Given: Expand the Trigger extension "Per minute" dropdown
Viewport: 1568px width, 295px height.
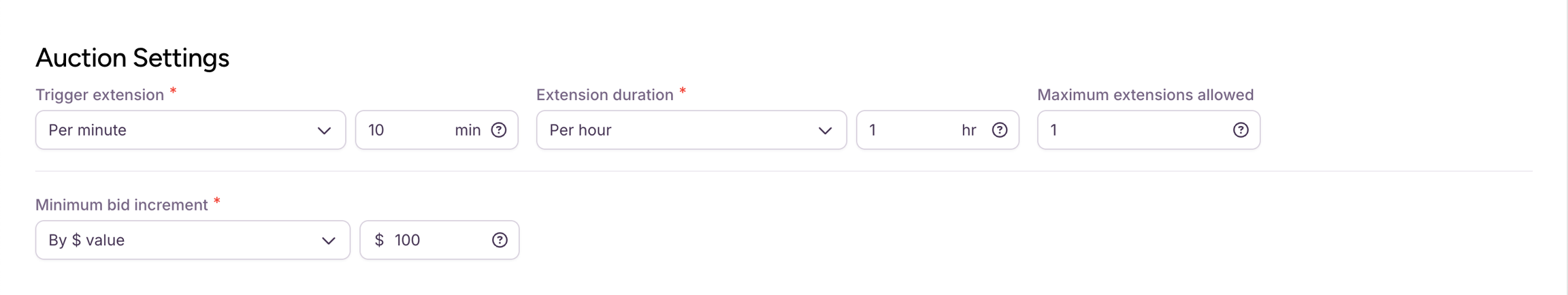Looking at the screenshot, I should (x=190, y=130).
